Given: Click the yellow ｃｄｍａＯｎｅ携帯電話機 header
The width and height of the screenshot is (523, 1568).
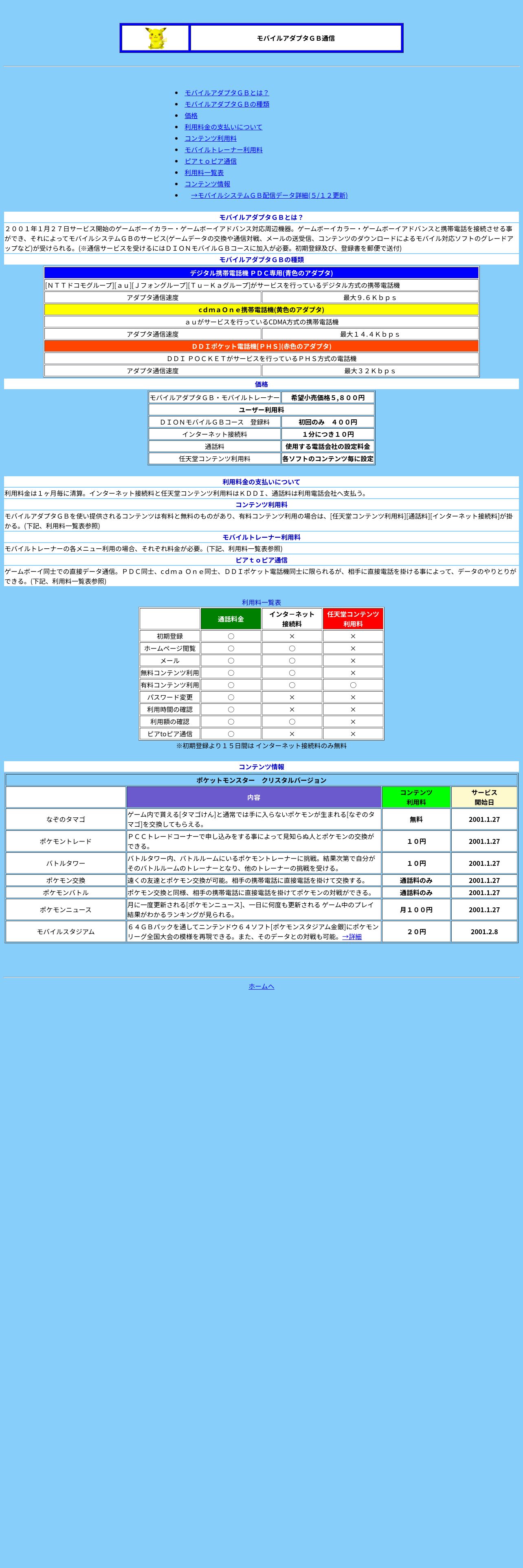Looking at the screenshot, I should point(261,309).
